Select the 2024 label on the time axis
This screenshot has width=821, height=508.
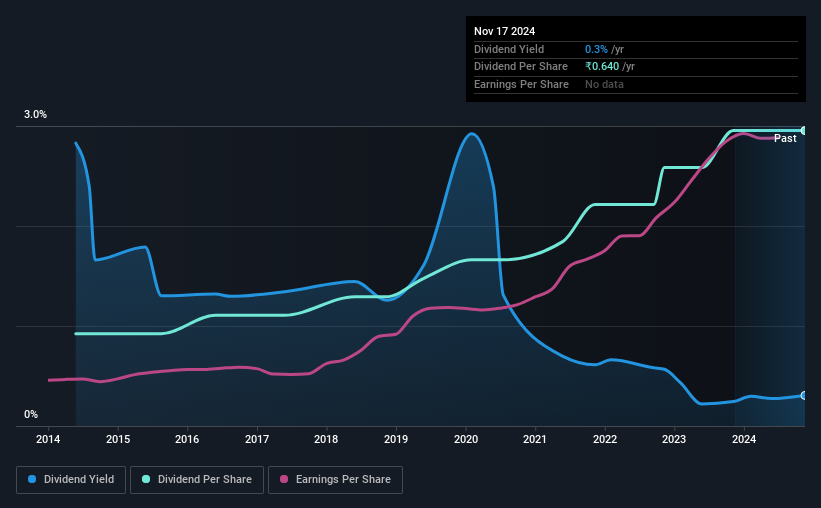pos(744,439)
